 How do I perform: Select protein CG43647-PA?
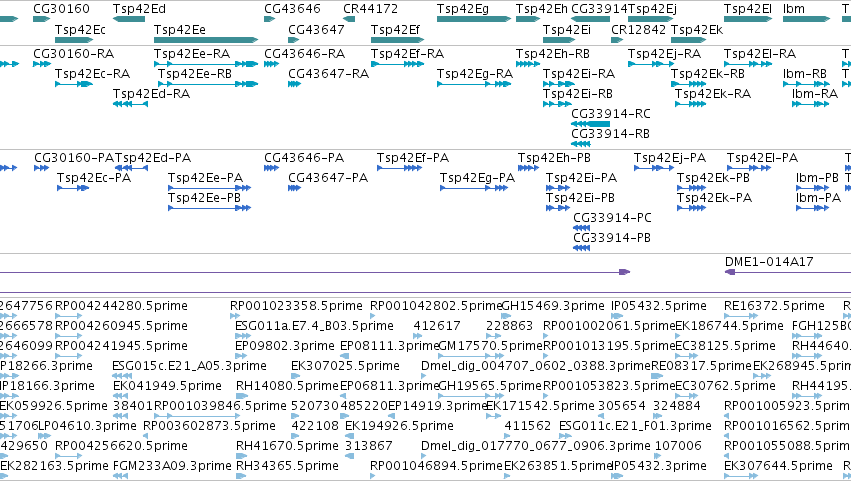[328, 178]
